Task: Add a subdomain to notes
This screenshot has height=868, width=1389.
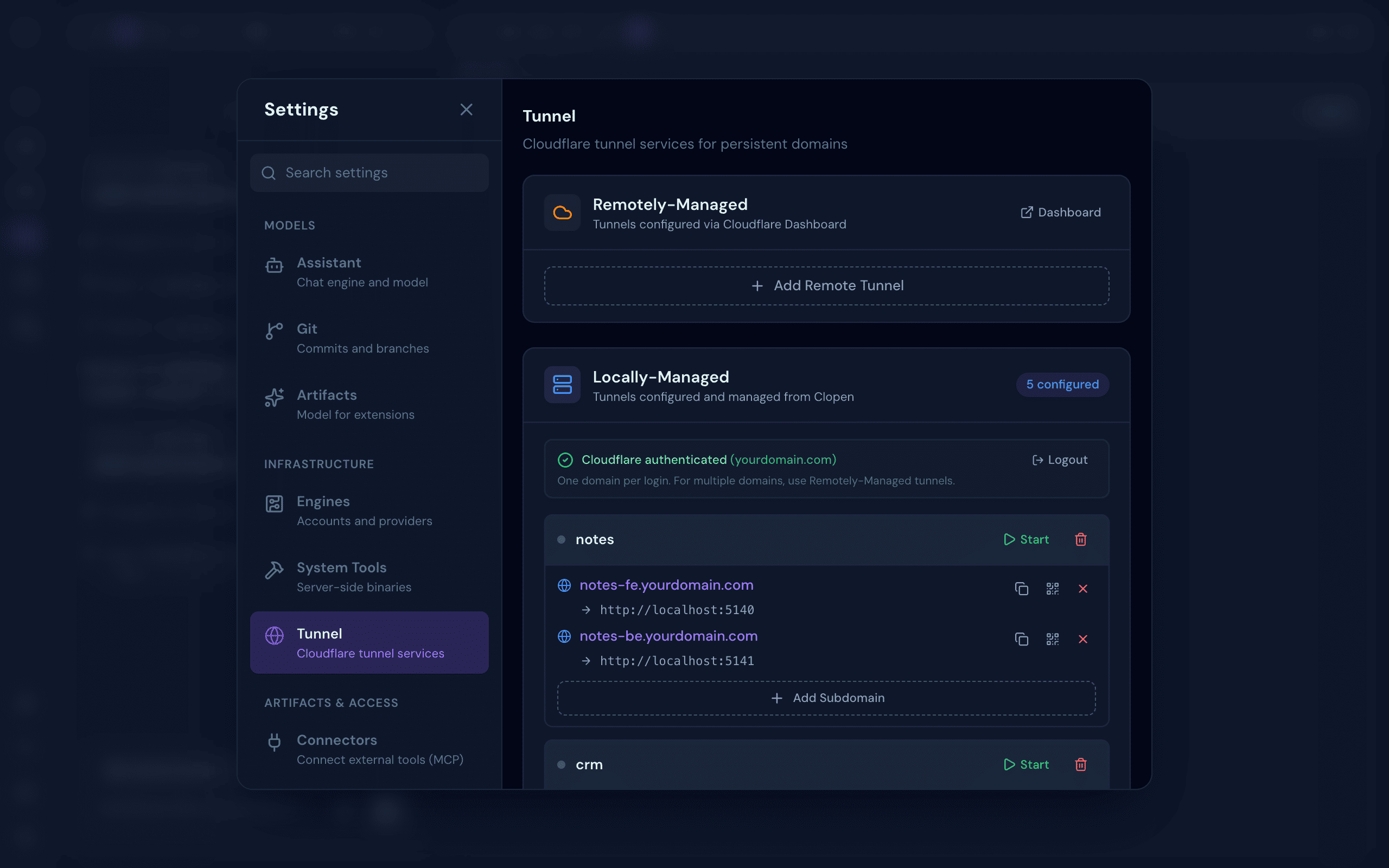Action: (826, 698)
